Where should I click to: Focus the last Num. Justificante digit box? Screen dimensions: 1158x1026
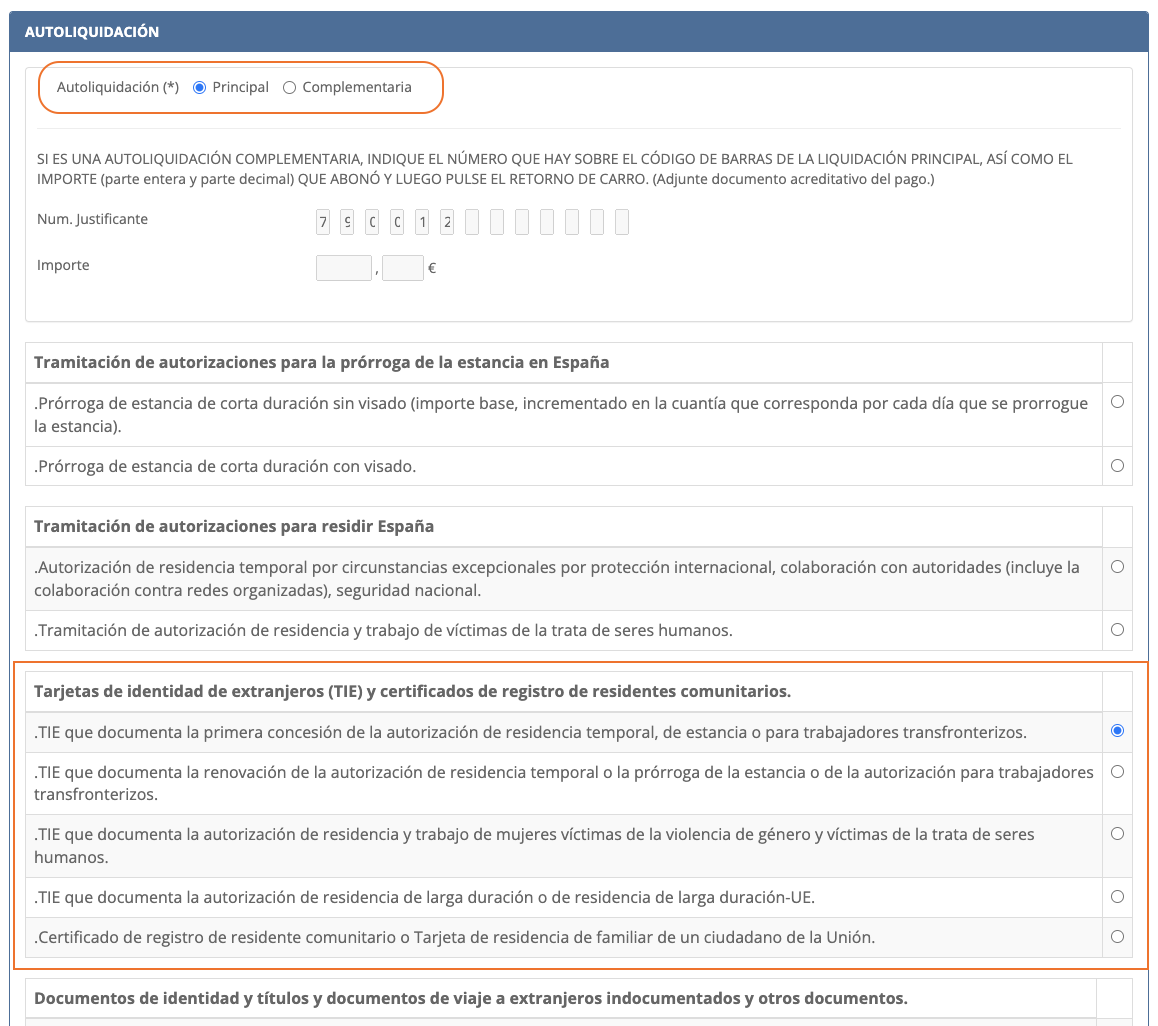[622, 222]
